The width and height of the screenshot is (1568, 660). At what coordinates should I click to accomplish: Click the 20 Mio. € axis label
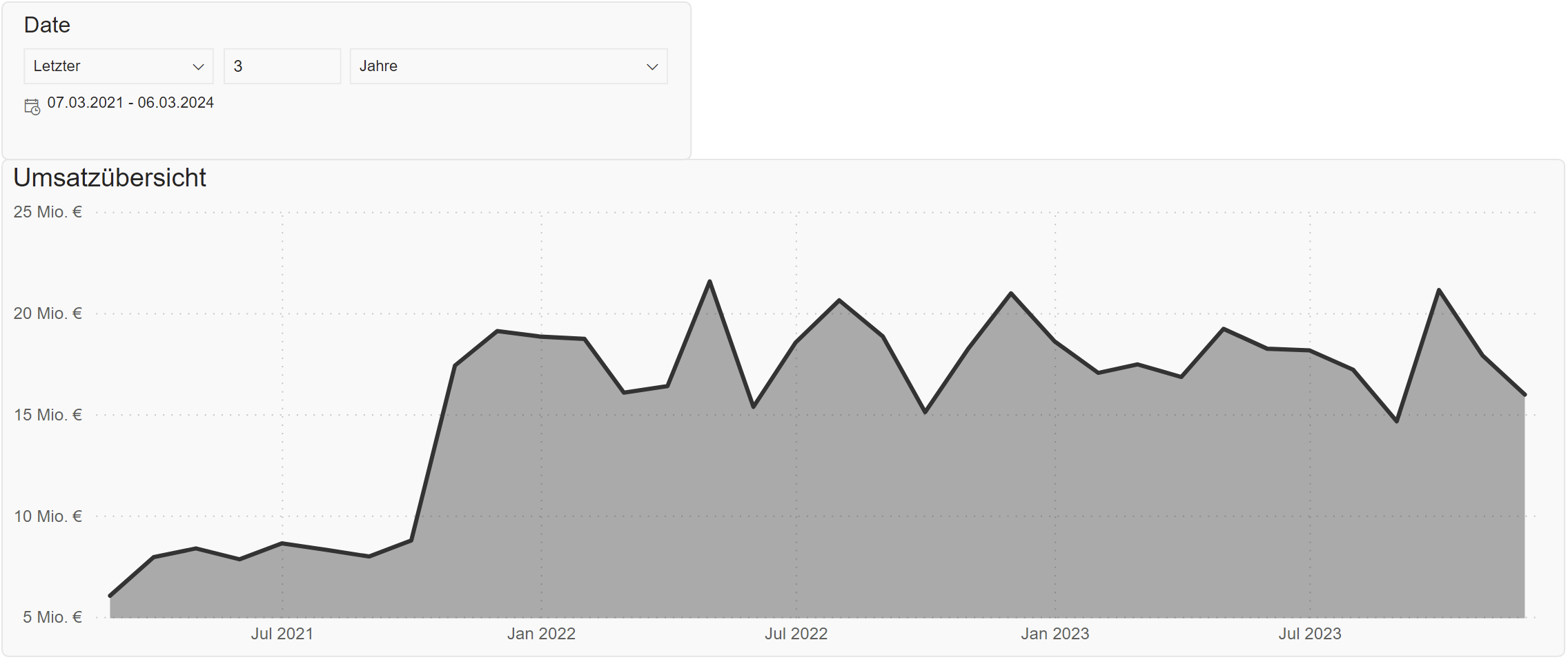48,313
